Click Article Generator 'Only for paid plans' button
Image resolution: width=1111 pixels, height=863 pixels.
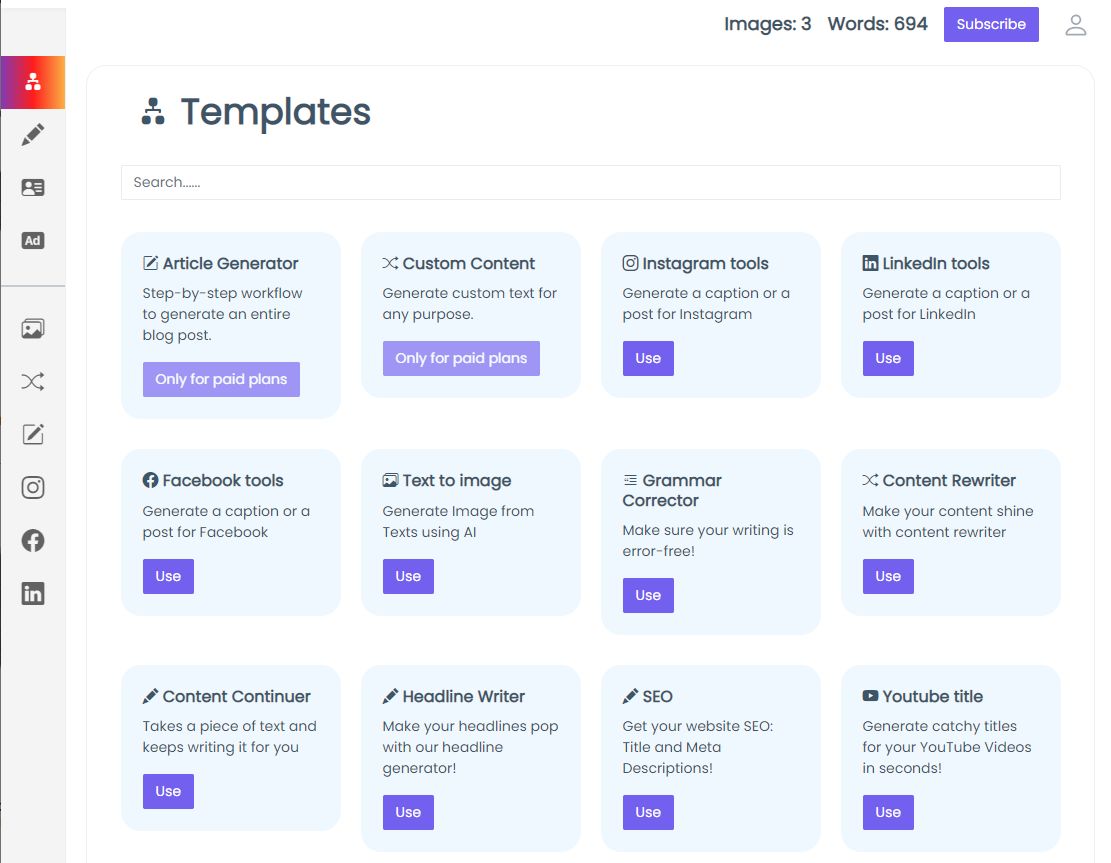coord(221,380)
